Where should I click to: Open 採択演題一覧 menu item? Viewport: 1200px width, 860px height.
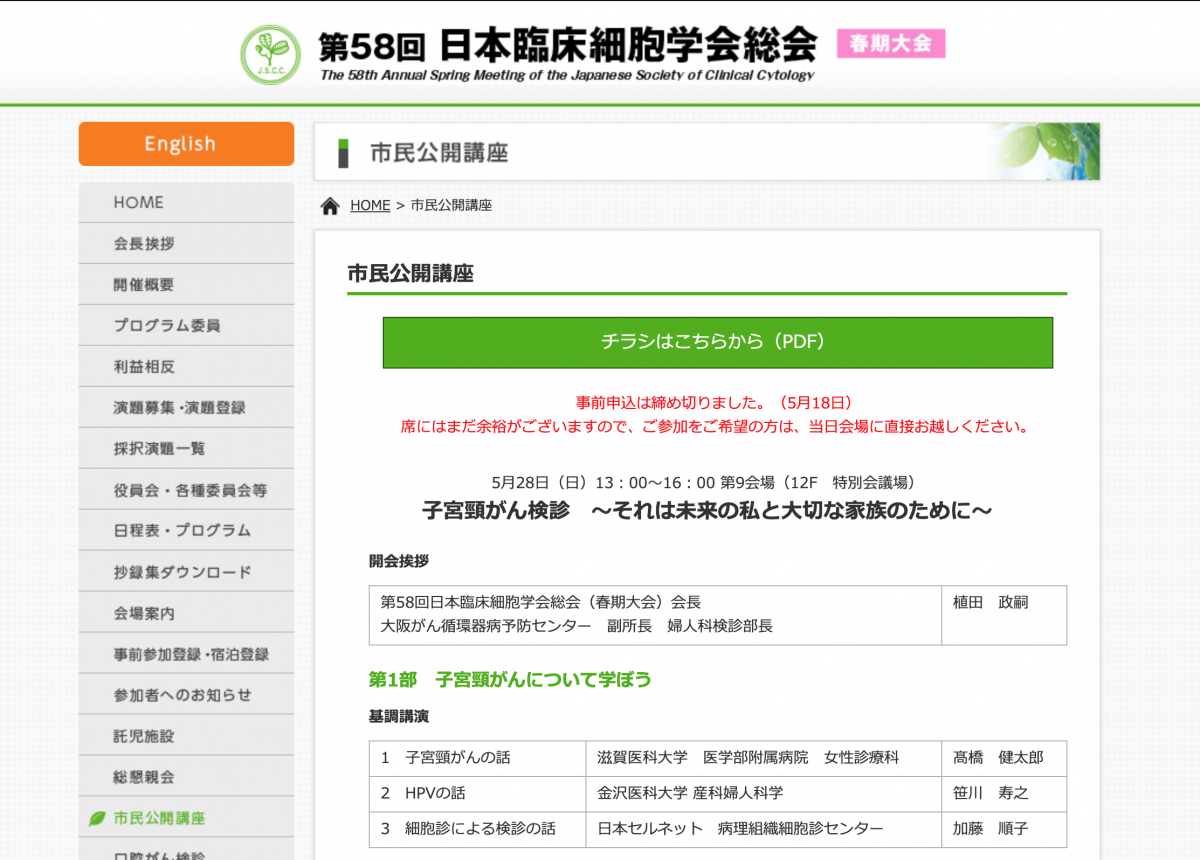pos(186,448)
